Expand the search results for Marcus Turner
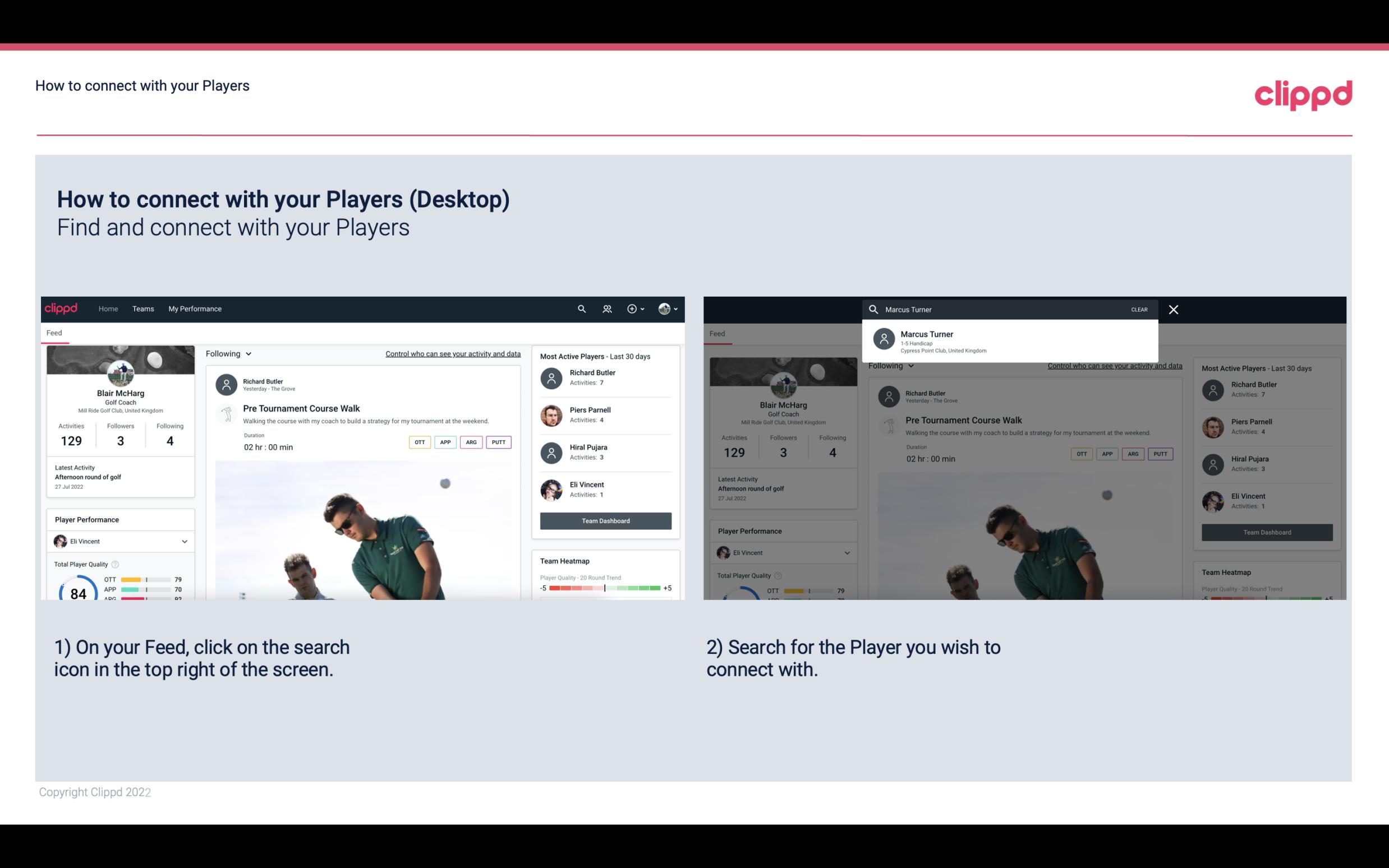Viewport: 1389px width, 868px height. [1009, 341]
